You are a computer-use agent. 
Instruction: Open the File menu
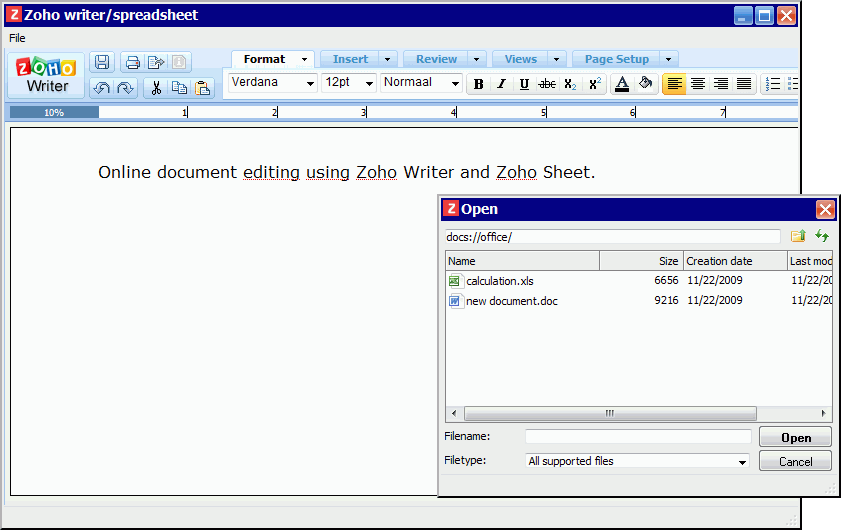[x=17, y=38]
